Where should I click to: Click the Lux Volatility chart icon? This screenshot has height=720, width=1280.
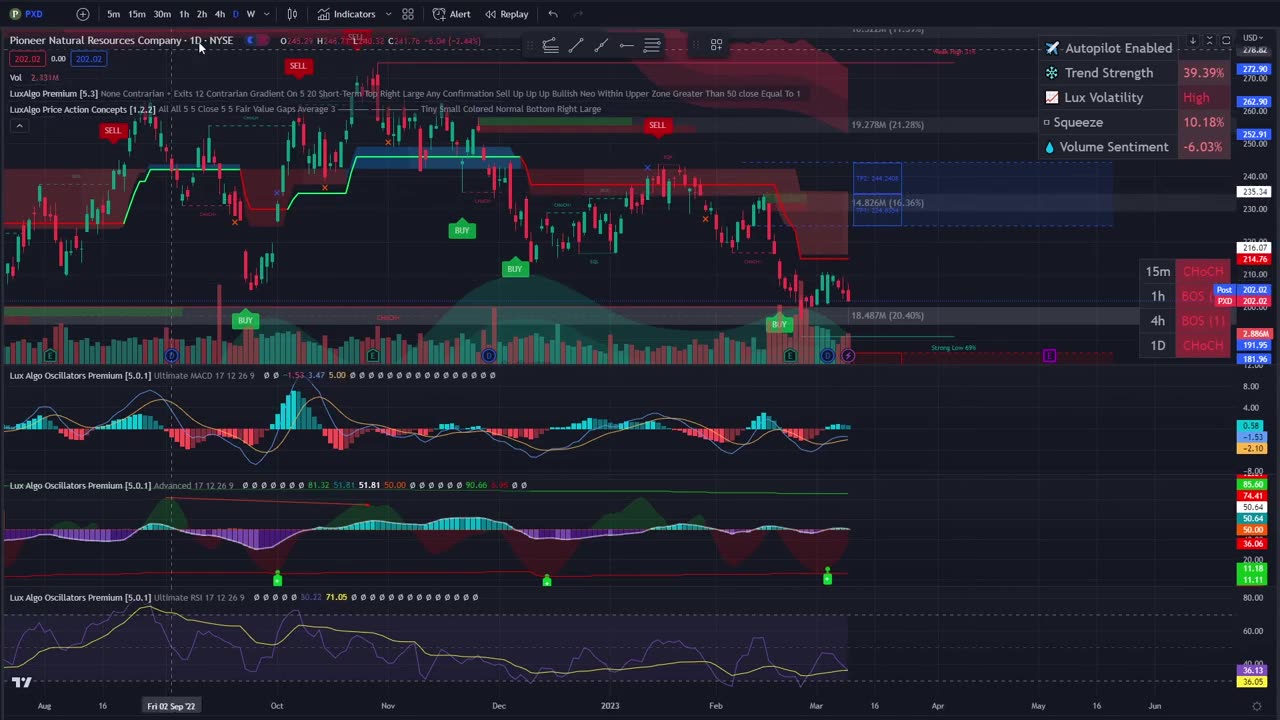pos(1051,97)
